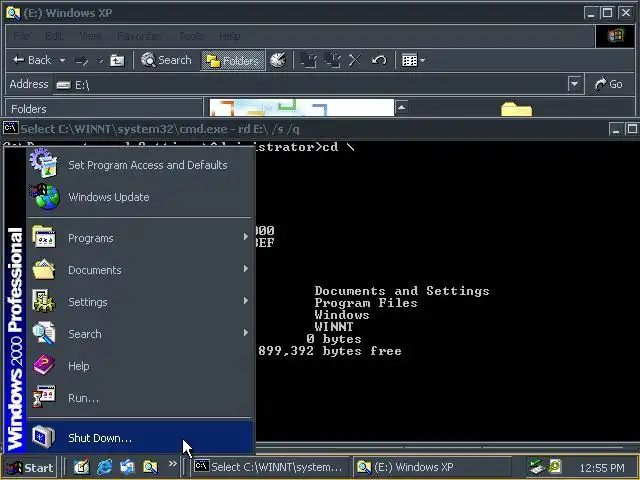
Task: Launch Windows Update from the Start menu
Action: pyautogui.click(x=140, y=197)
